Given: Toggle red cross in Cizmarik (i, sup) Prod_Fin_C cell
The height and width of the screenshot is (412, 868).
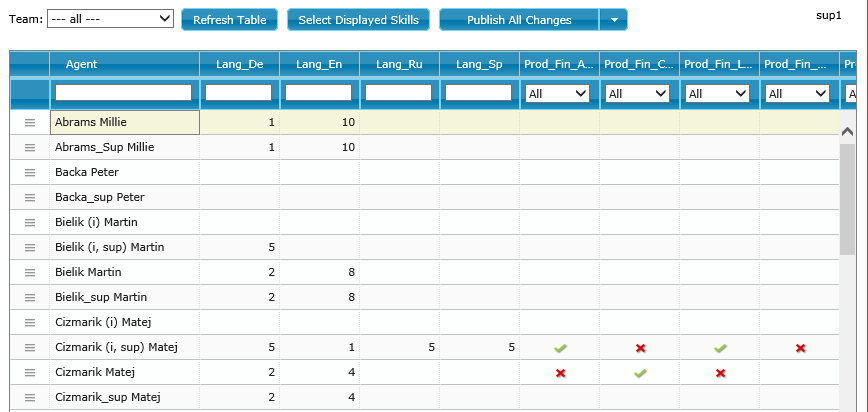Looking at the screenshot, I should [x=640, y=348].
